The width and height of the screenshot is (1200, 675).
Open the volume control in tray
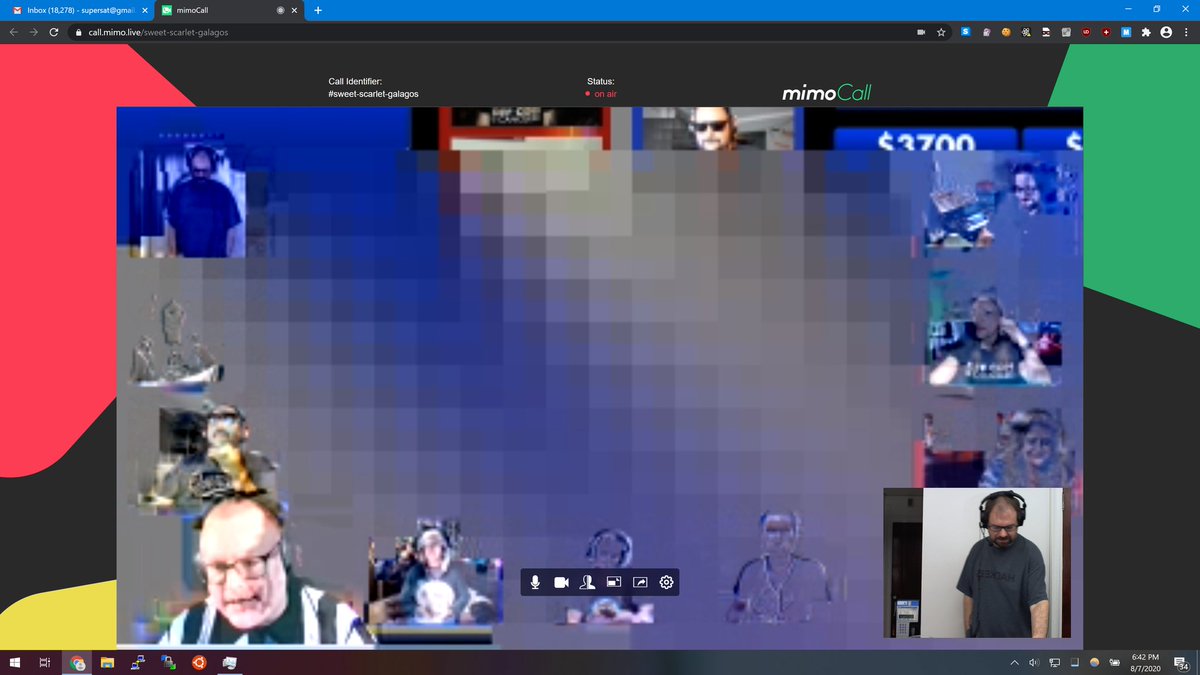(x=1034, y=662)
